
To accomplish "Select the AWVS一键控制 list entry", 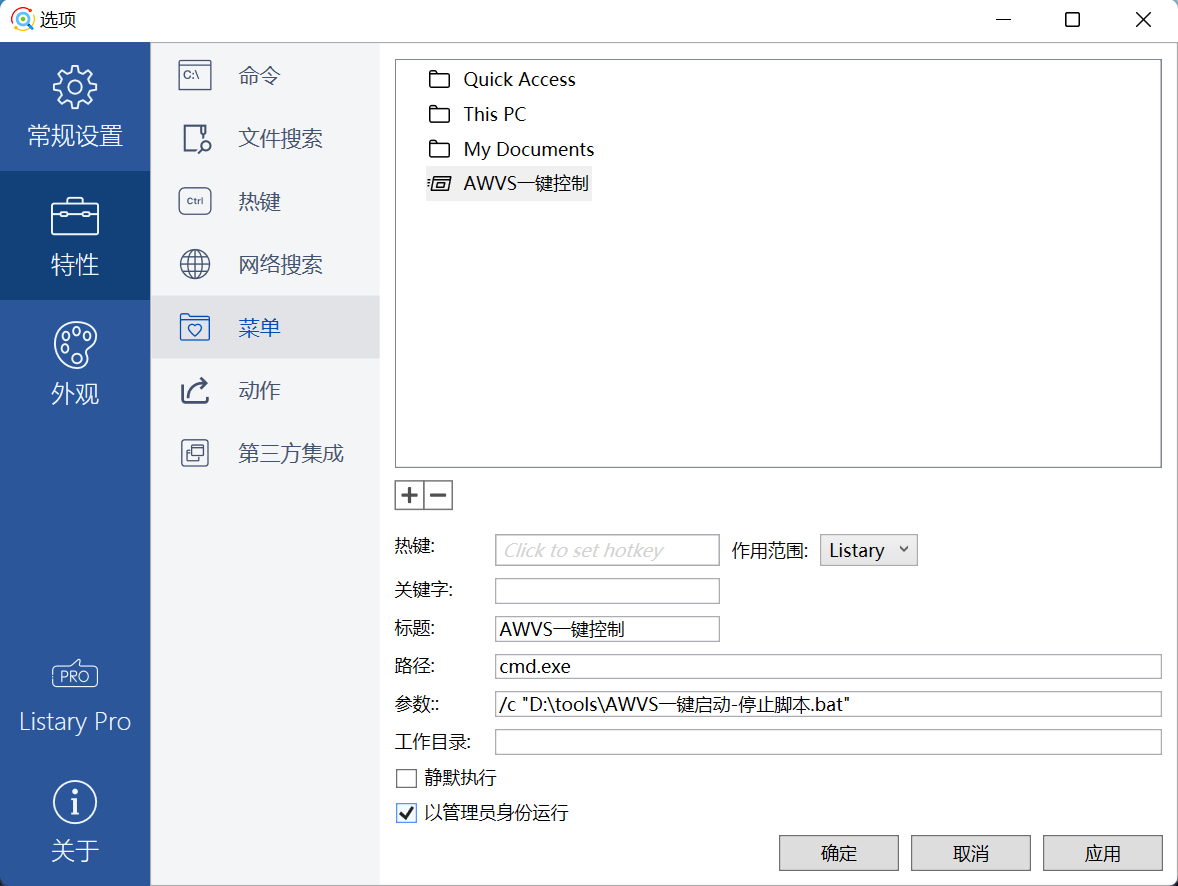I will [509, 183].
